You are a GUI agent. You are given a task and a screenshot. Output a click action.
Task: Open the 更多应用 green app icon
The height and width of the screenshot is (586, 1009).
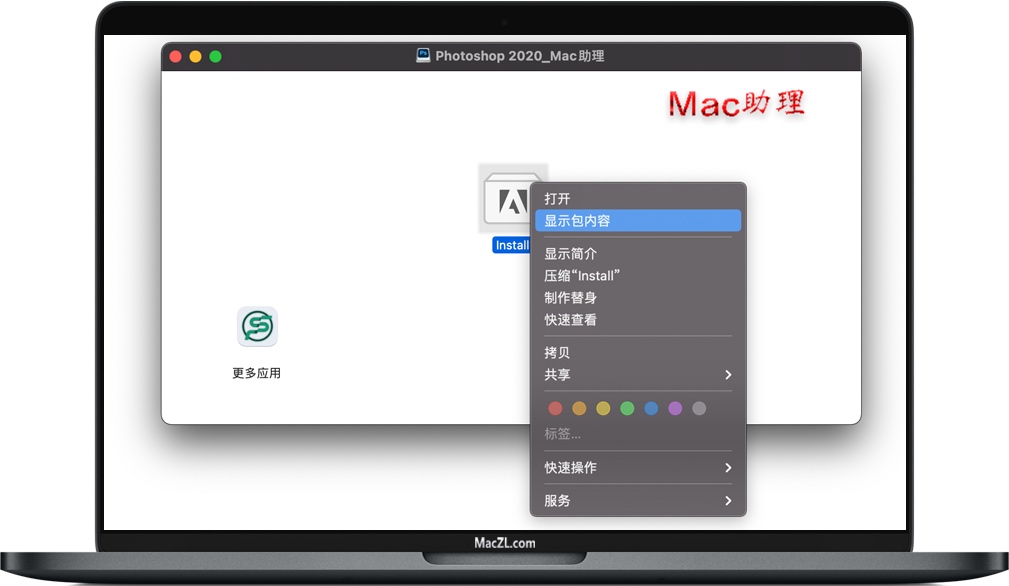(x=257, y=327)
